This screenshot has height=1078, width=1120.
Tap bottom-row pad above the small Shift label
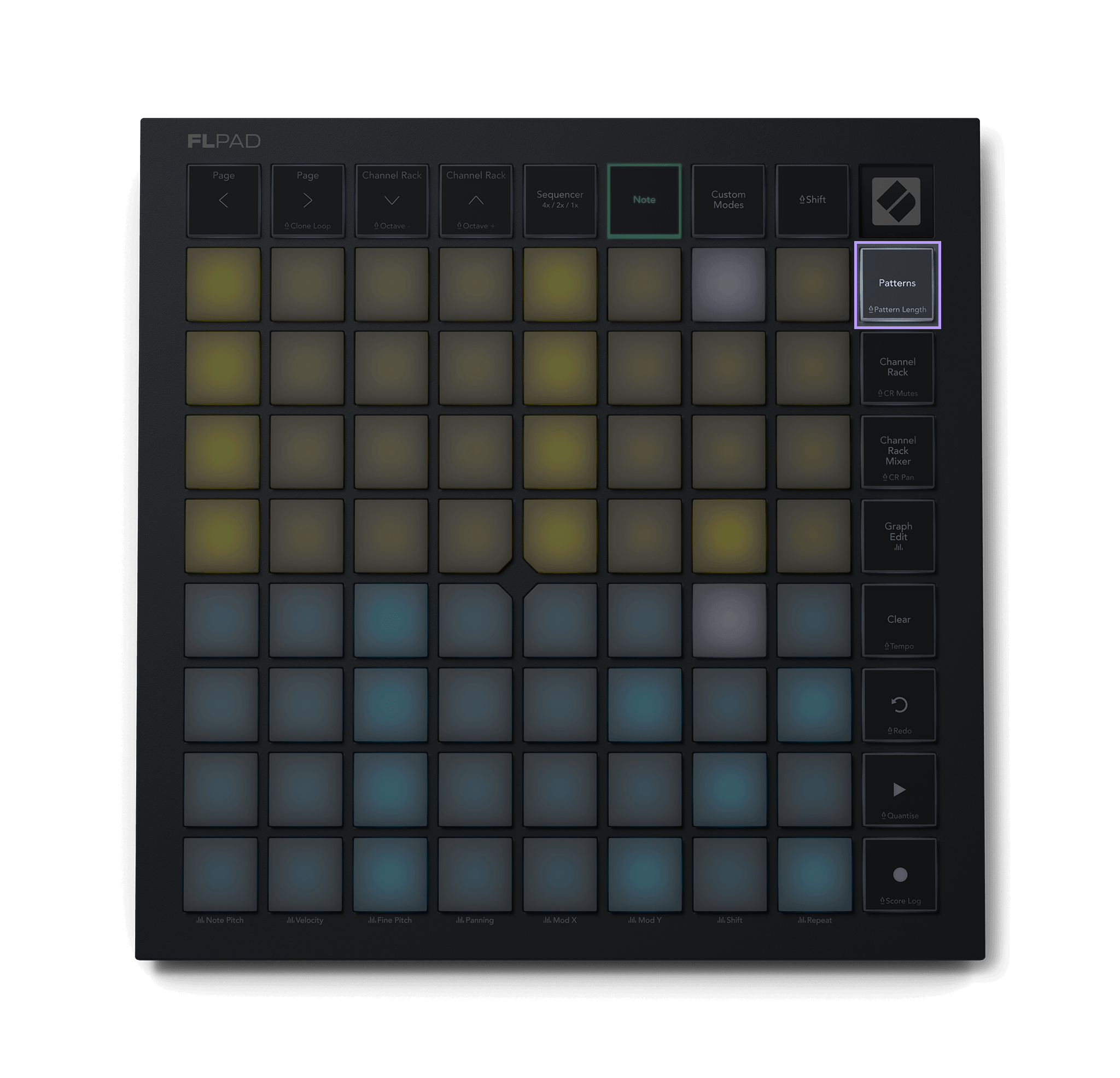[x=730, y=874]
